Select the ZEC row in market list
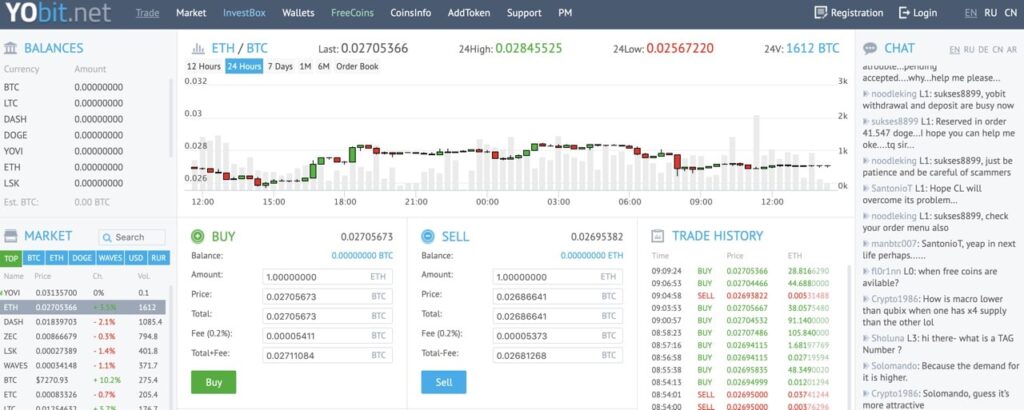The height and width of the screenshot is (410, 1024). (84, 336)
